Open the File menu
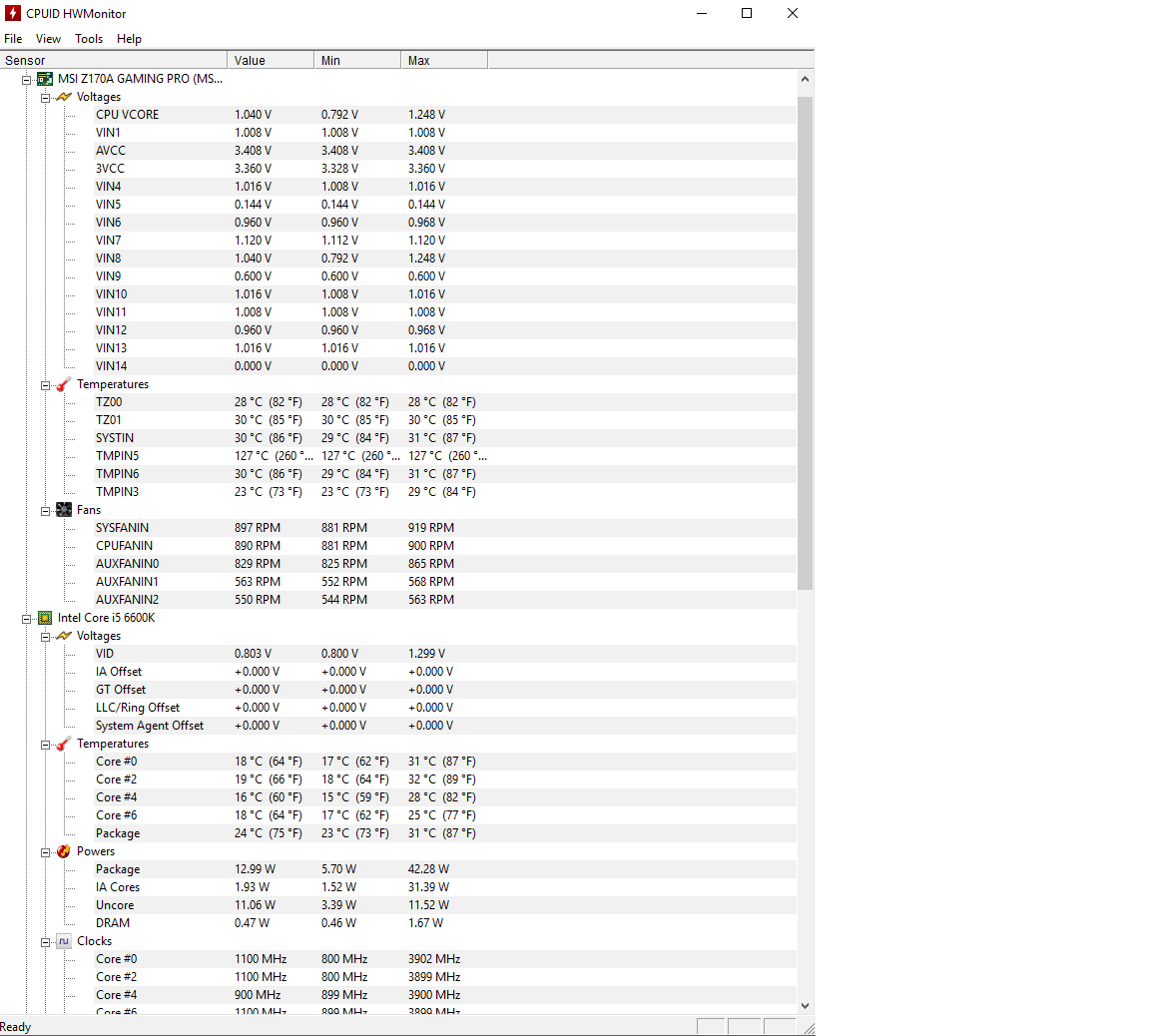This screenshot has width=1150, height=1036. coord(13,39)
